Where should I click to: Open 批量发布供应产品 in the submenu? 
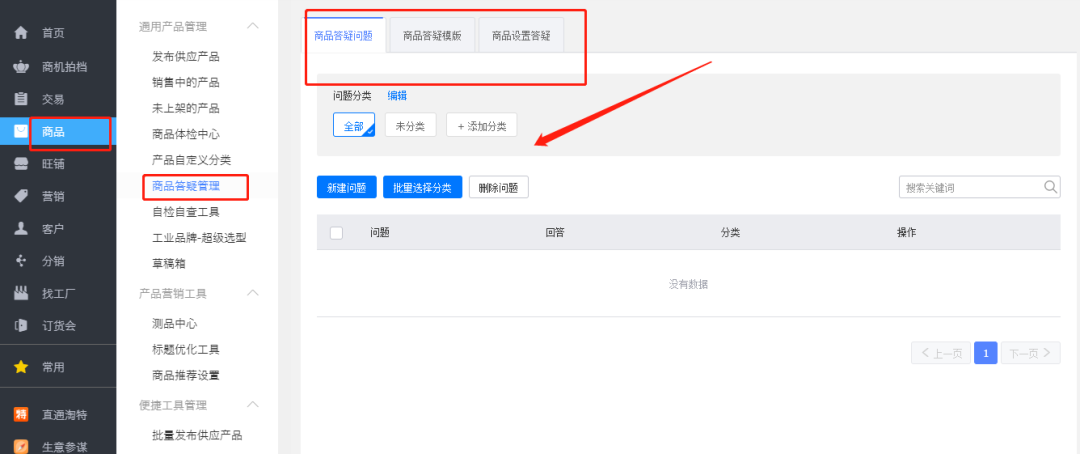pyautogui.click(x=197, y=435)
